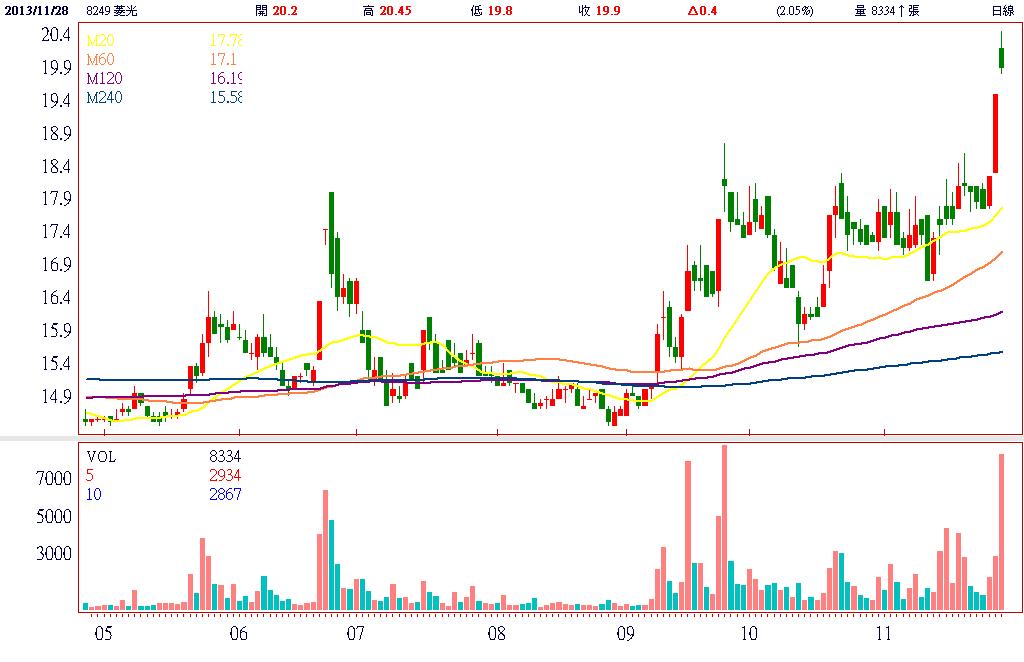Screen dimensions: 1024x662
Task: Click the latest green candle at top right
Action: coord(1001,58)
